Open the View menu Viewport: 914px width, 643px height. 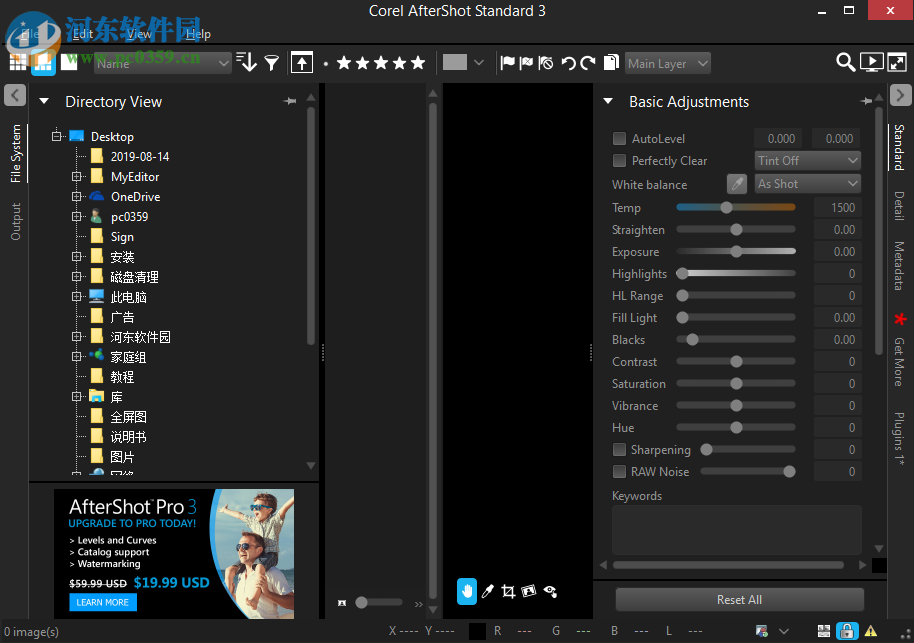point(139,33)
